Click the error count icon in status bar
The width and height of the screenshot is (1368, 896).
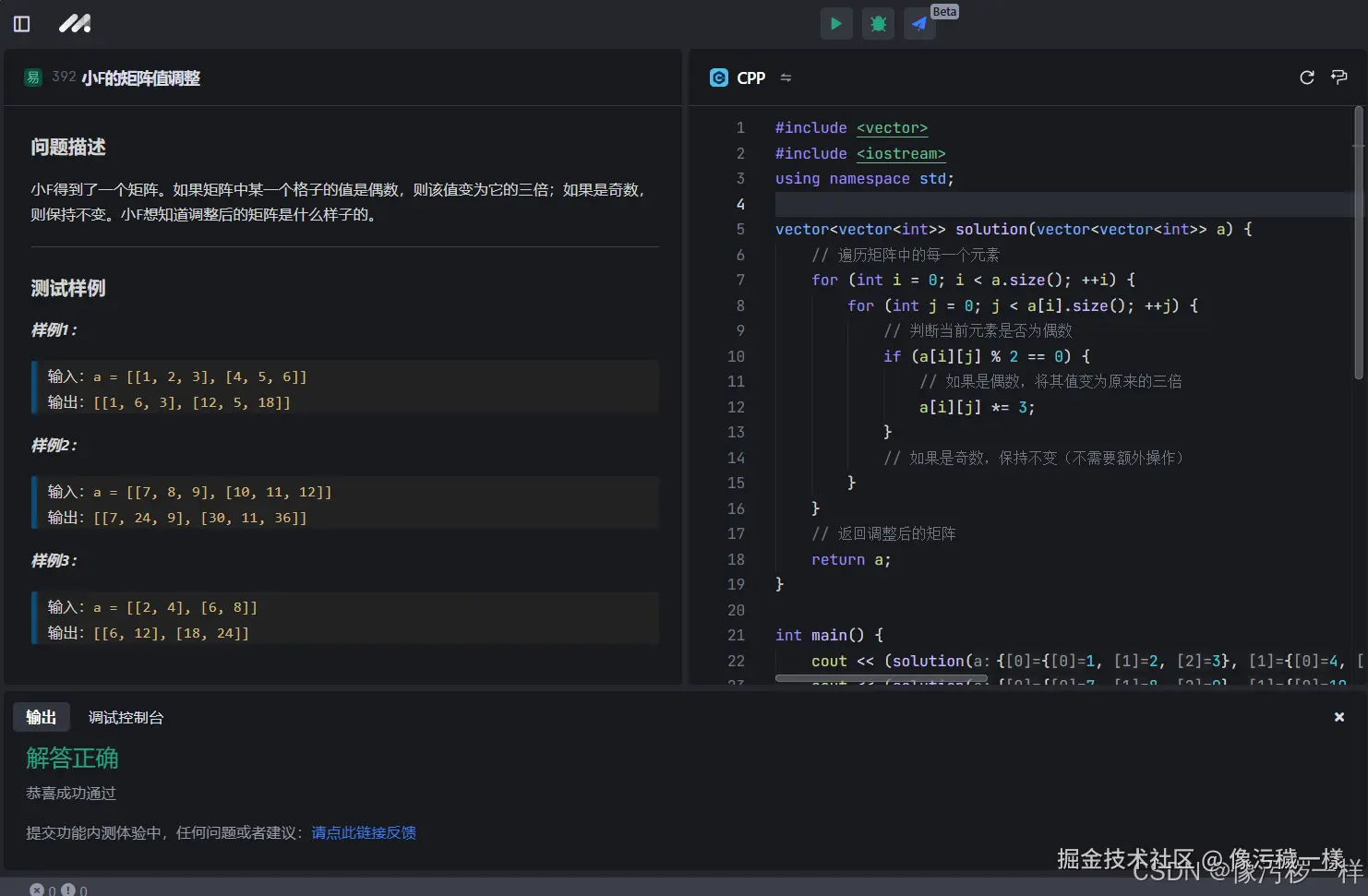click(x=37, y=890)
